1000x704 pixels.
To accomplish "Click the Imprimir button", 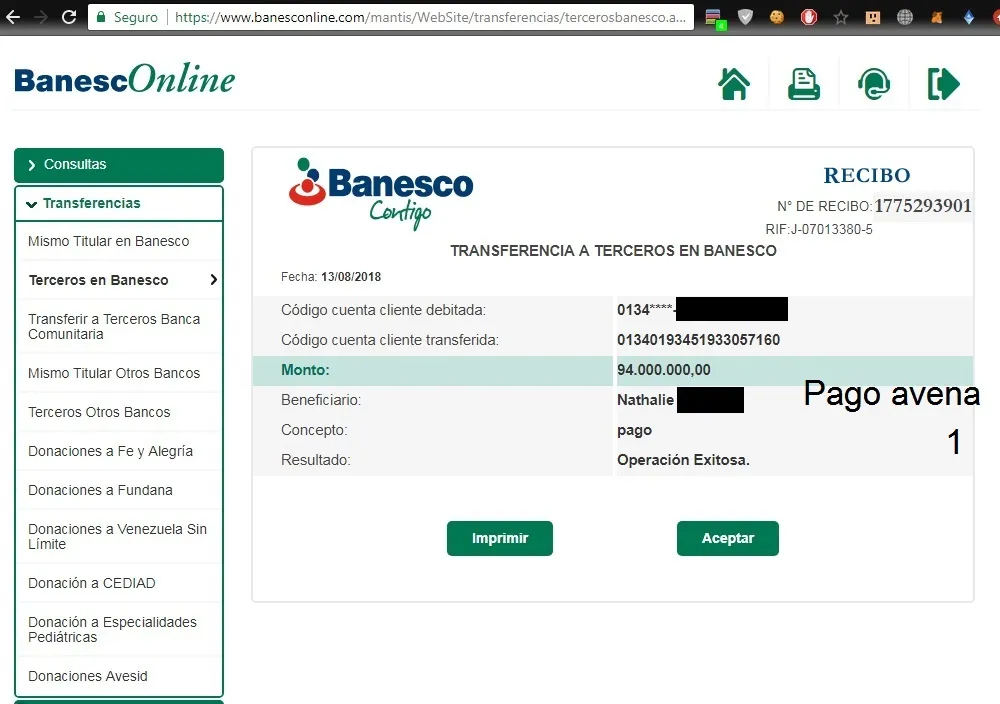I will tap(500, 538).
